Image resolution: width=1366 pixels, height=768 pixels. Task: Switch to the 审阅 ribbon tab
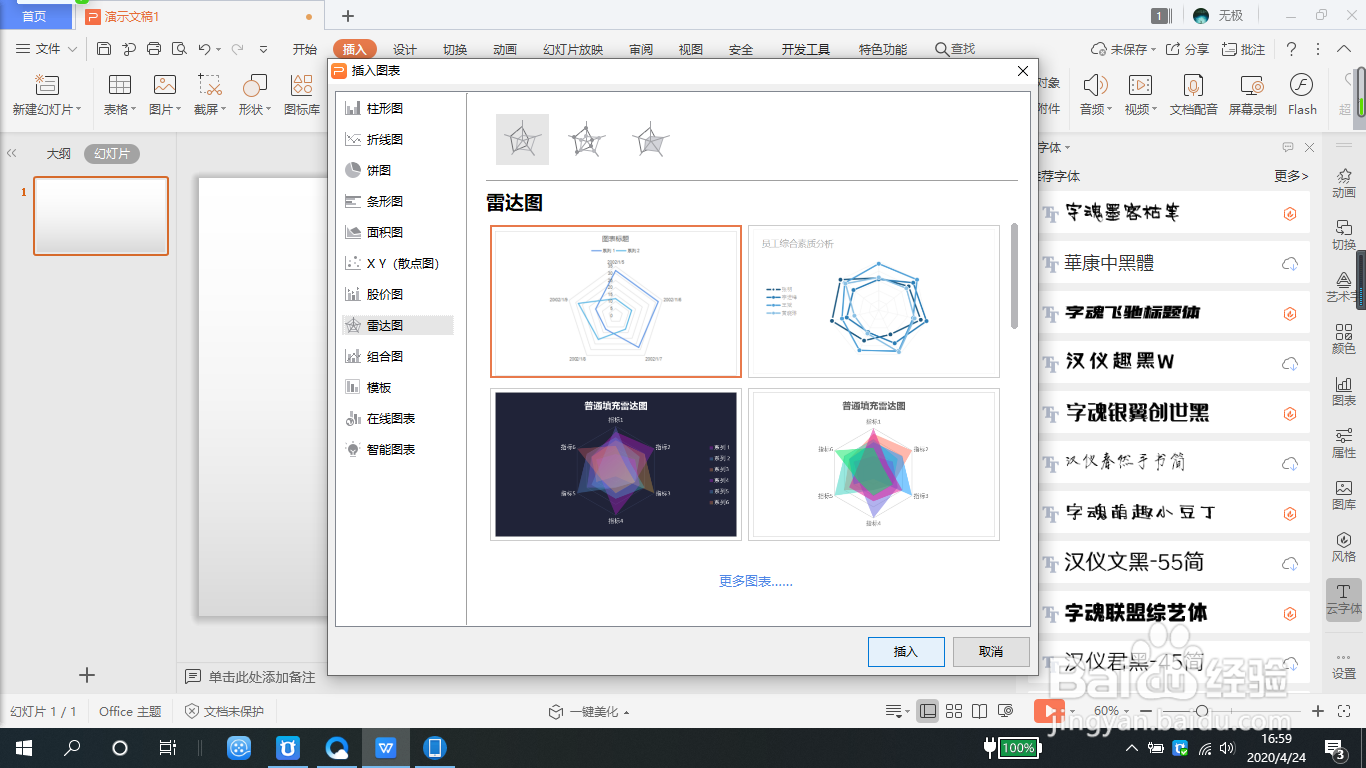pos(641,49)
